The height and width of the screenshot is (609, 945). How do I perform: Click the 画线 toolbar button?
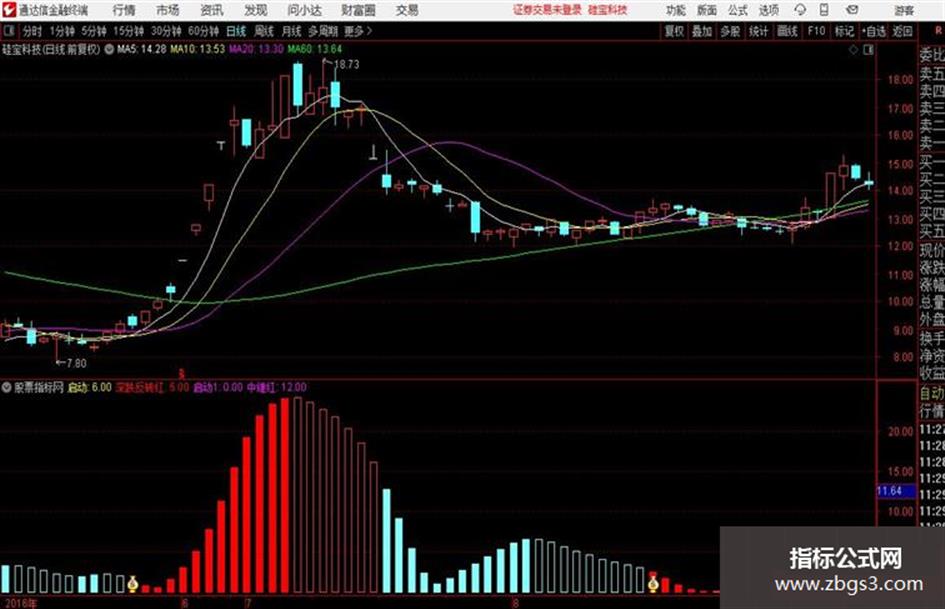[x=787, y=31]
